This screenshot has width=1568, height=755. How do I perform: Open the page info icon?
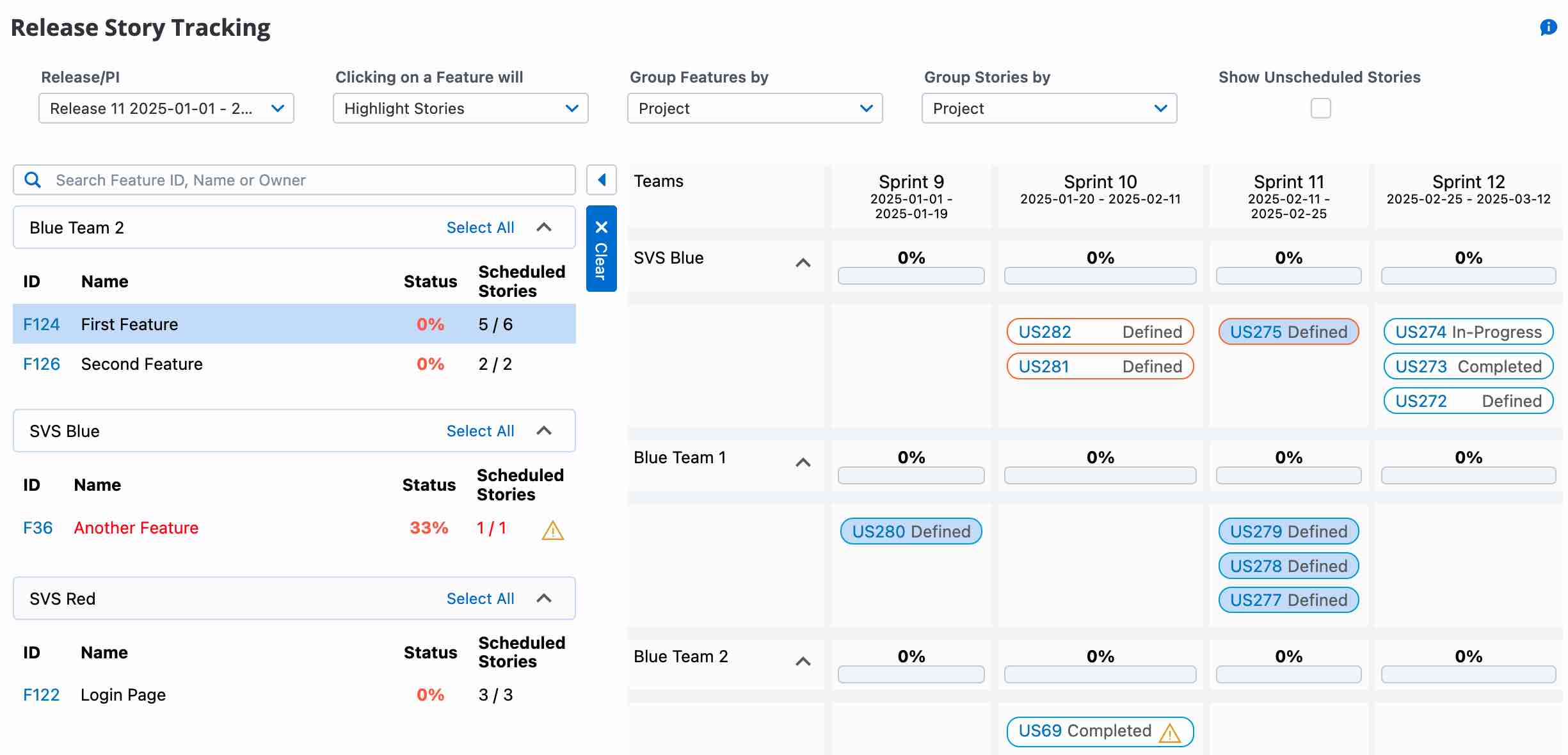pos(1548,28)
